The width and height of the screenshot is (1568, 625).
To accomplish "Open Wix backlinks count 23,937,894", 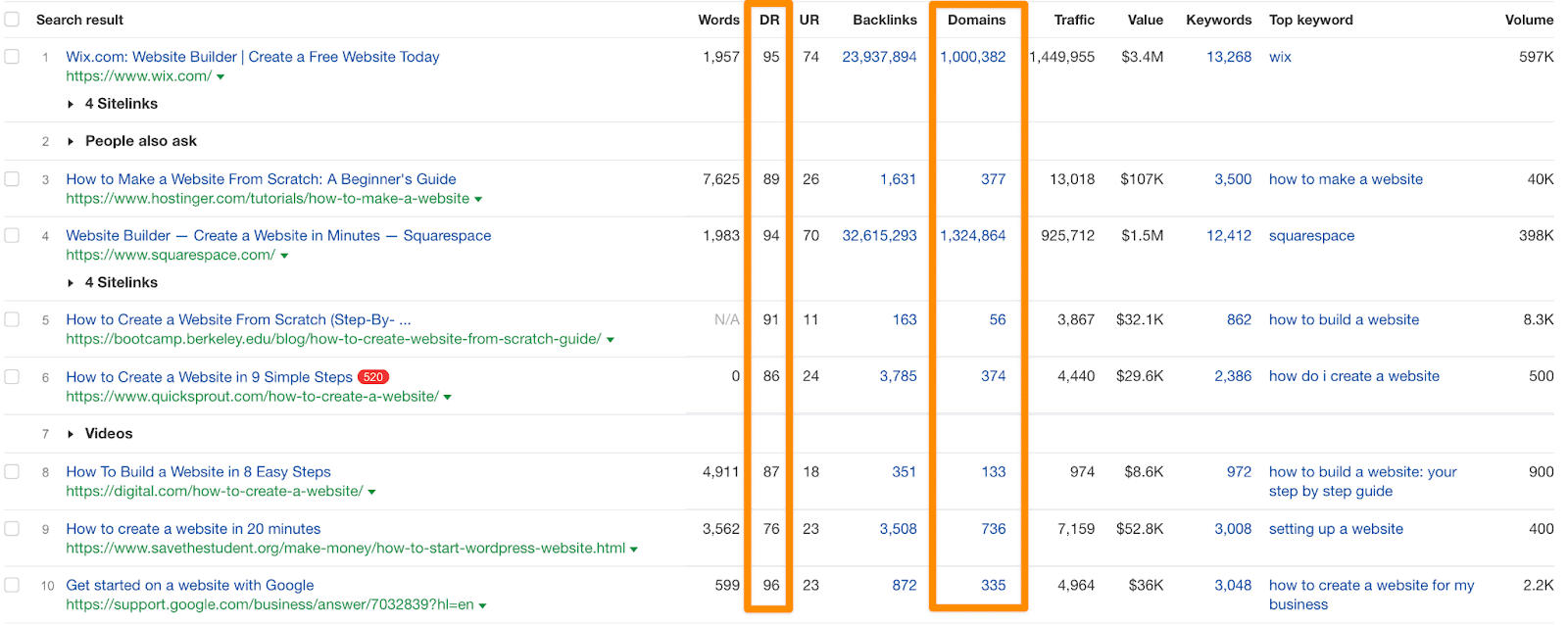I will (x=879, y=57).
